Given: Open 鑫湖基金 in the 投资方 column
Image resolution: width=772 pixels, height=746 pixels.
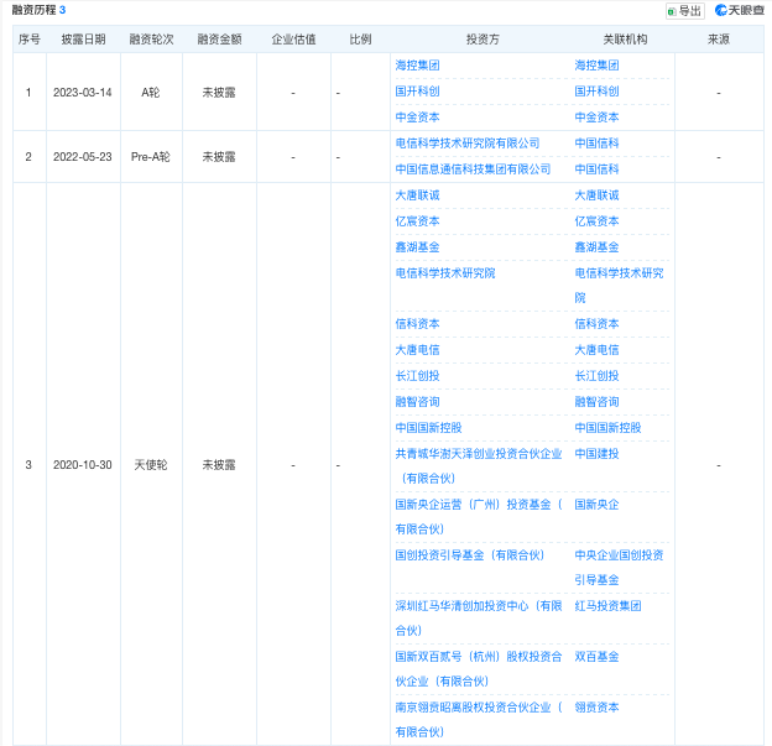Looking at the screenshot, I should pyautogui.click(x=417, y=247).
